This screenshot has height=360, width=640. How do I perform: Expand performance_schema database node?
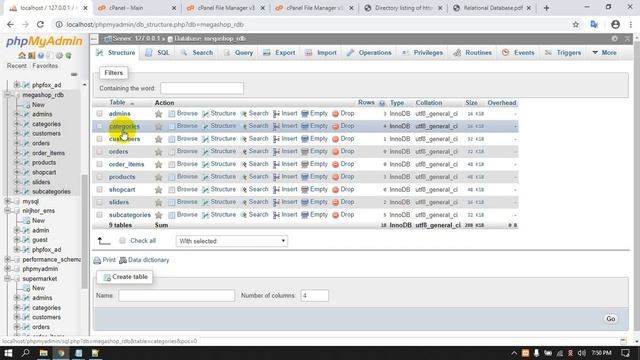(7, 259)
